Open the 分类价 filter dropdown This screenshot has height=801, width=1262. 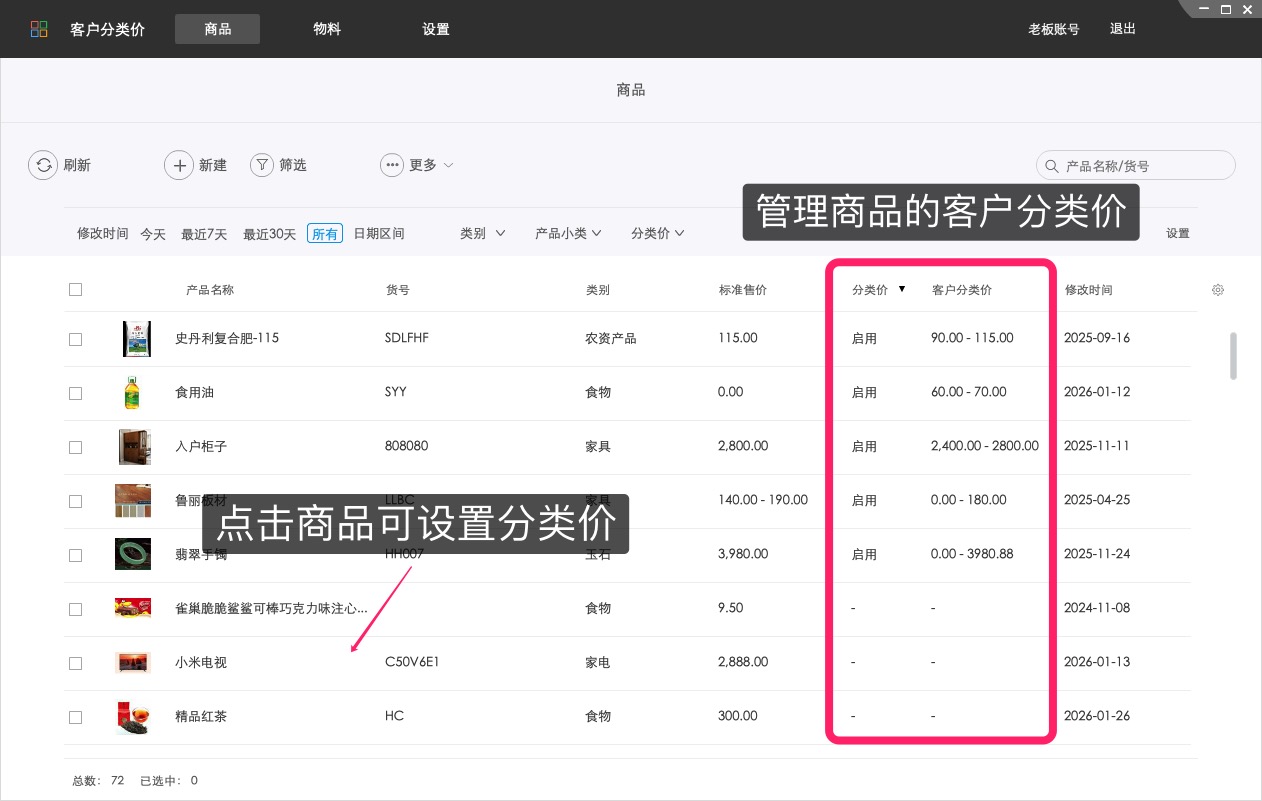pyautogui.click(x=657, y=232)
